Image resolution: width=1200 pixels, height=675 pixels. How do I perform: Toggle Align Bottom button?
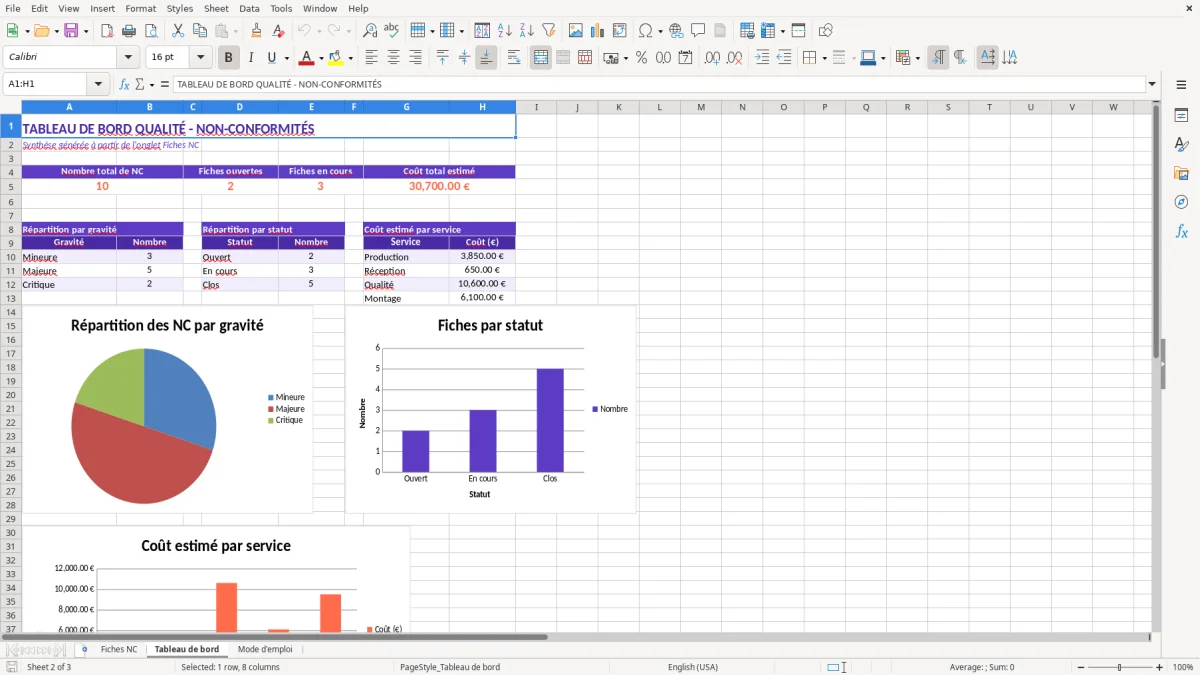click(x=486, y=58)
